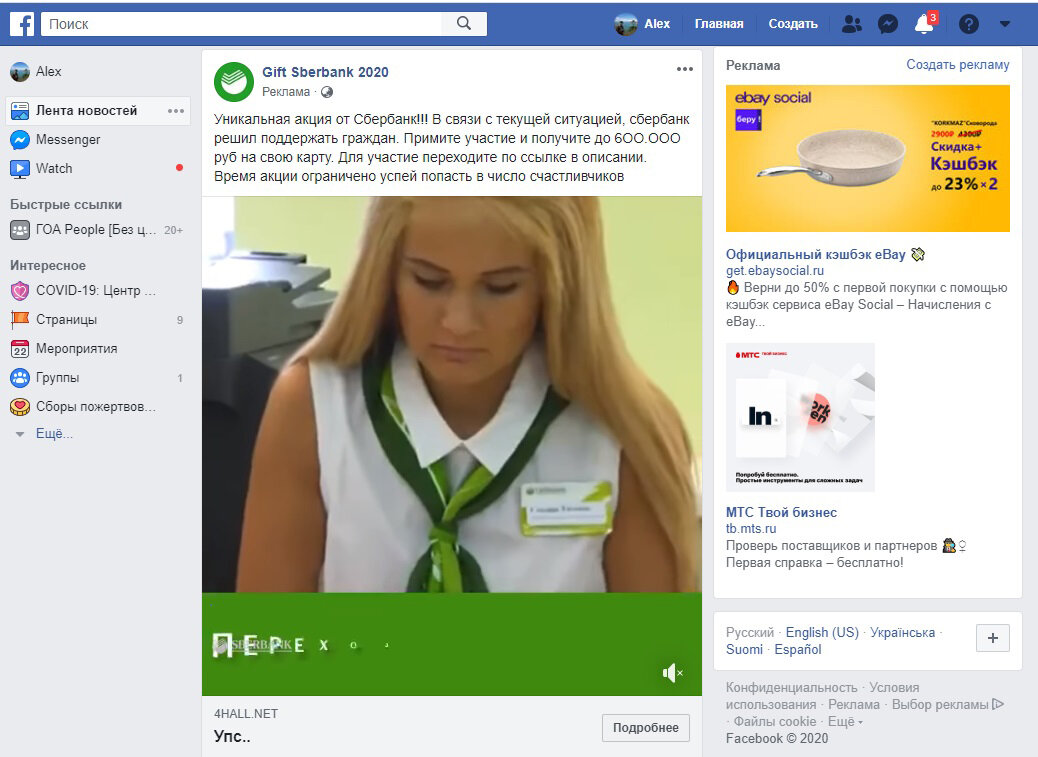The width and height of the screenshot is (1038, 757).
Task: Open COVID-19: Центр in the sidebar
Action: point(95,290)
